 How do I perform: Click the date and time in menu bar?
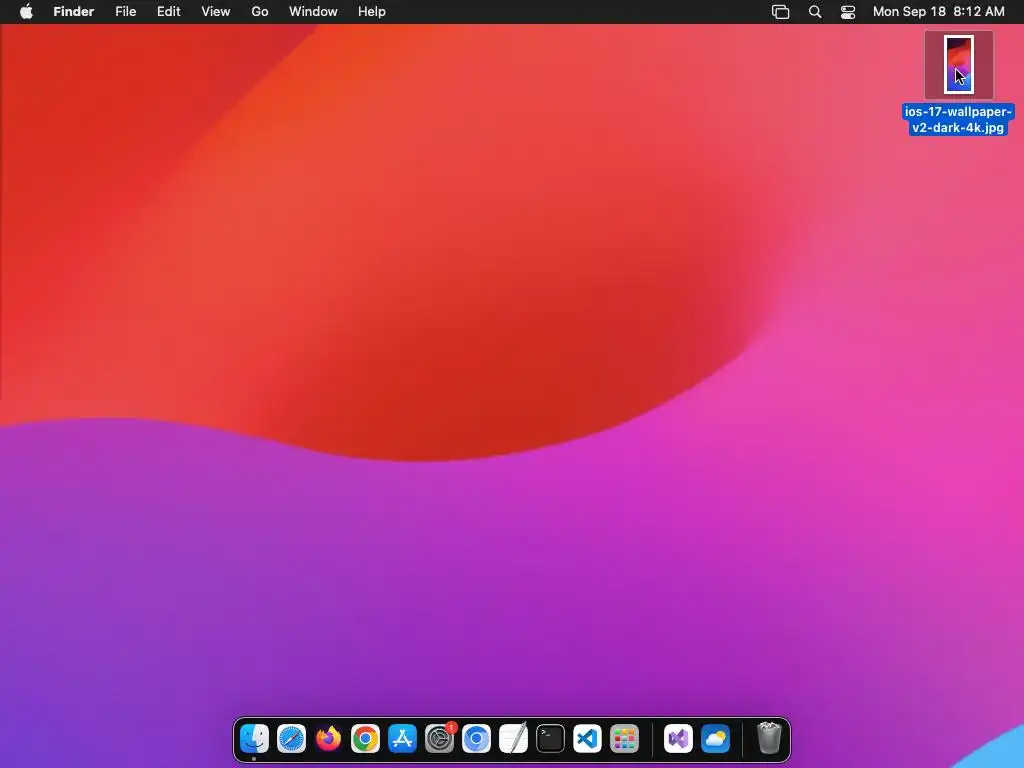coord(938,12)
